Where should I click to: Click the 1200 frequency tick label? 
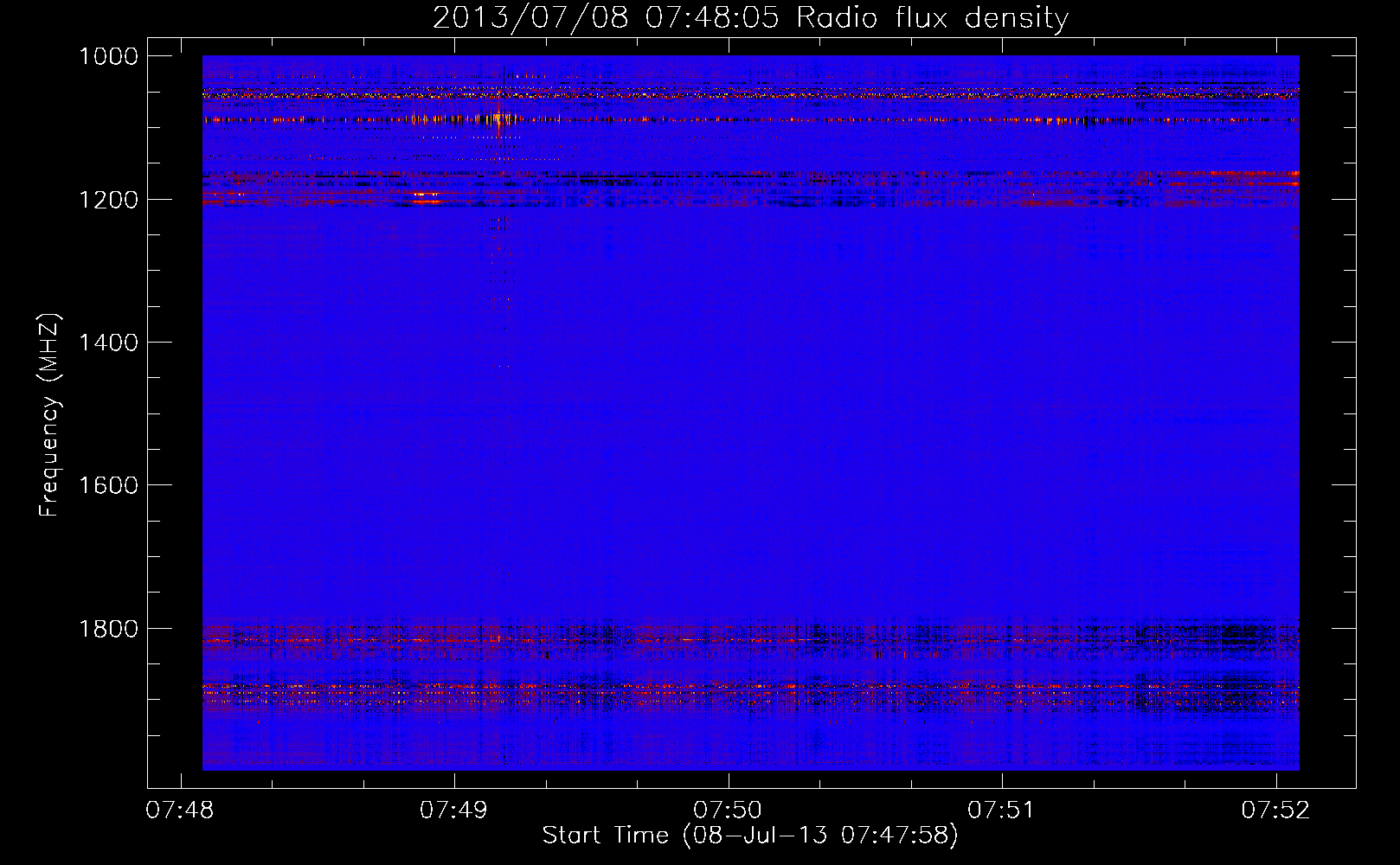pos(108,200)
